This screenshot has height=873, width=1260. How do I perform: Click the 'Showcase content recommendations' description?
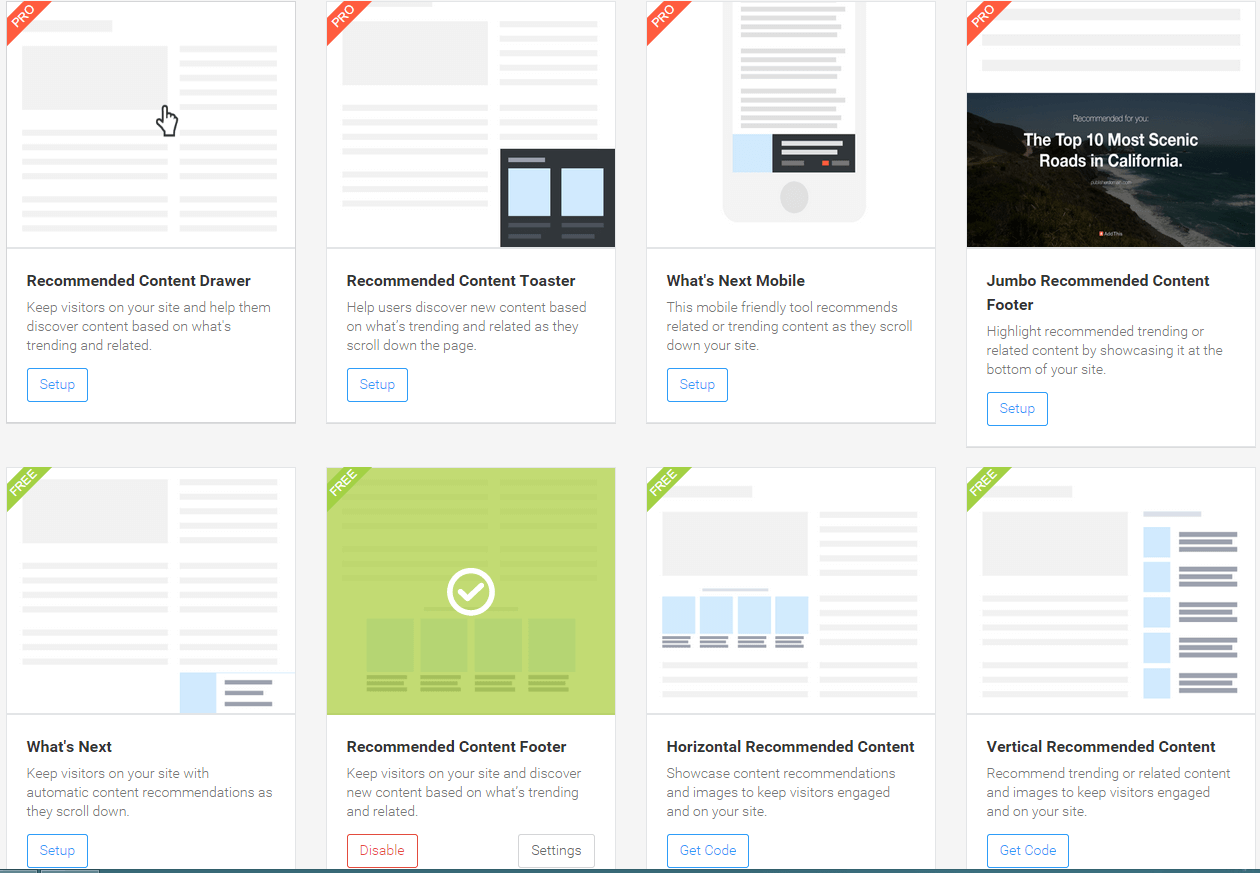pyautogui.click(x=781, y=792)
